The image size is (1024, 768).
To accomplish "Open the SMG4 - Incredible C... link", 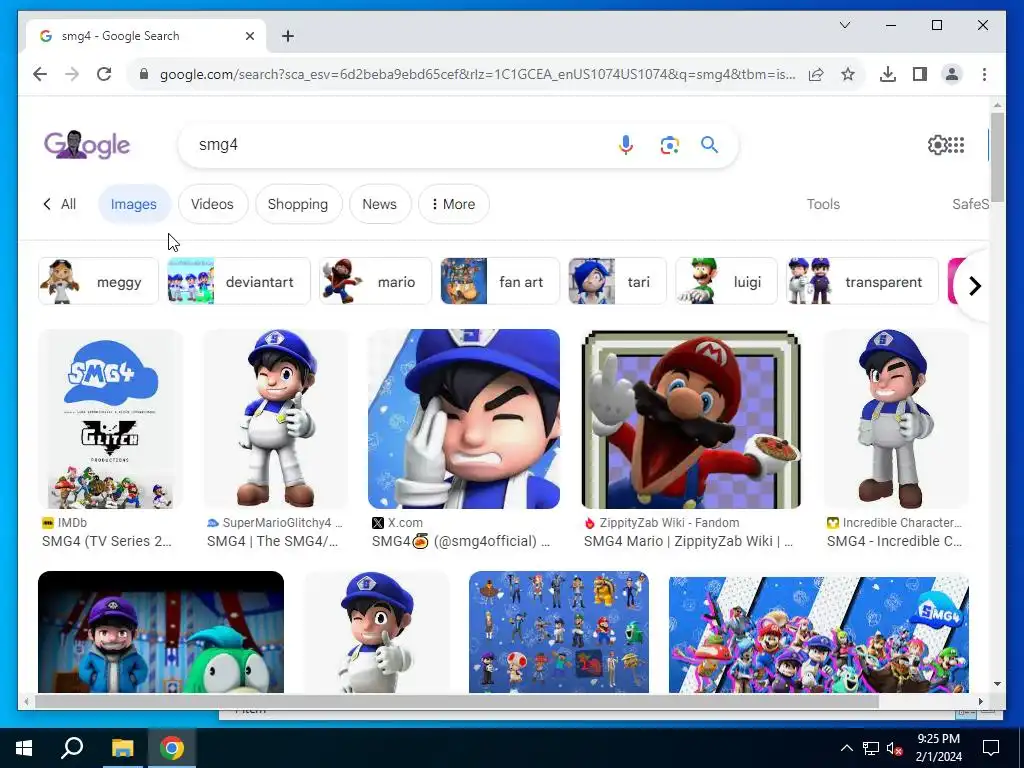I will coord(894,541).
